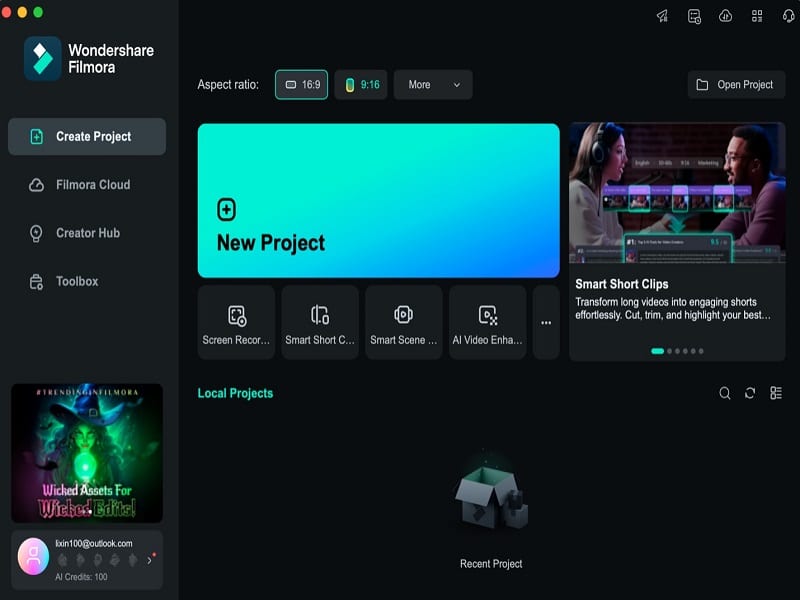
Task: Click the Recent Project label
Action: coord(491,564)
